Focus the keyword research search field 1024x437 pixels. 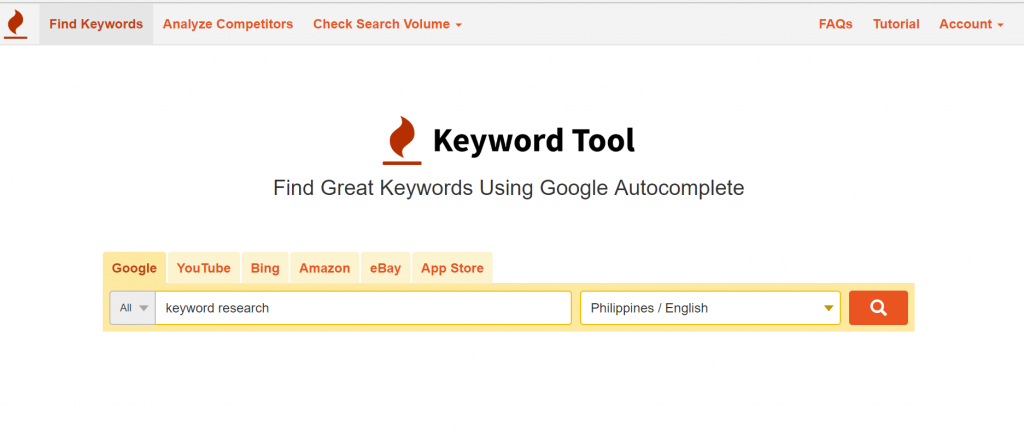pos(363,308)
